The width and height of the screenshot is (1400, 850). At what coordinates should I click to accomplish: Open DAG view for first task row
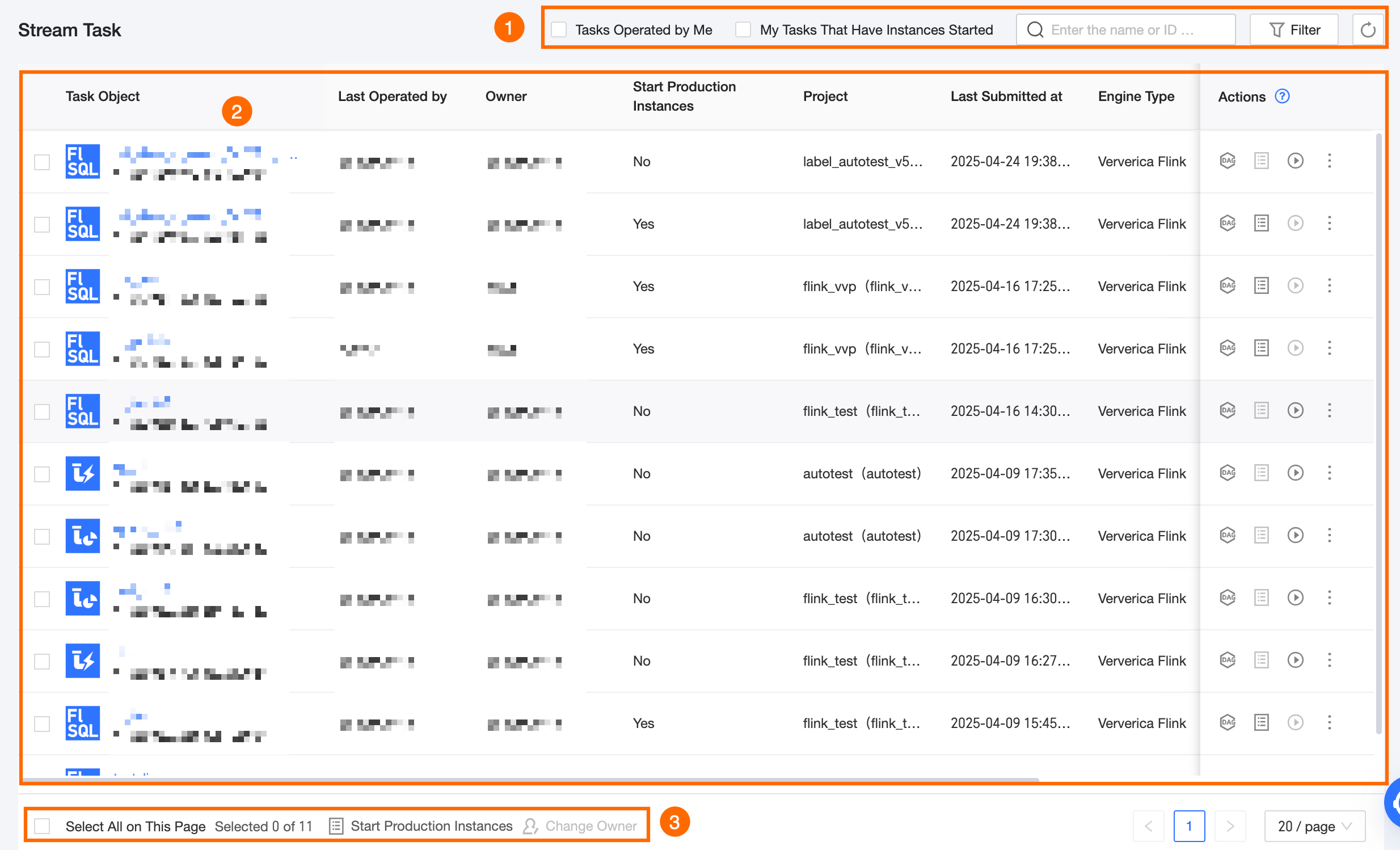1228,161
